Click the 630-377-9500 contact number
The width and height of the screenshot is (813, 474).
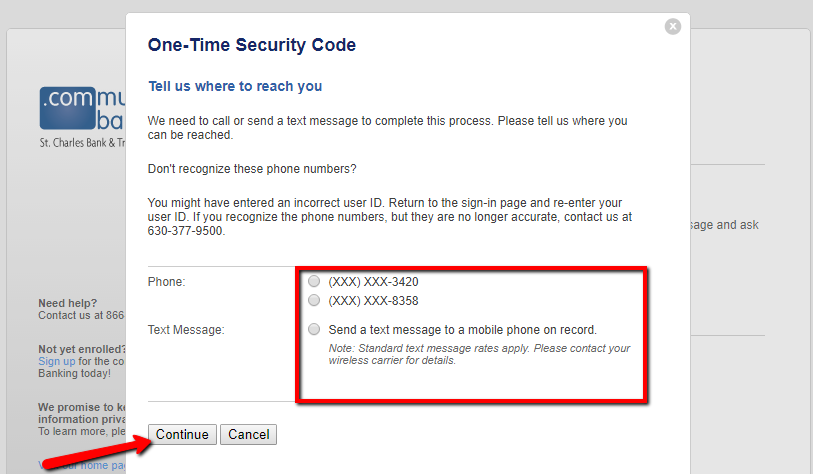coord(185,231)
